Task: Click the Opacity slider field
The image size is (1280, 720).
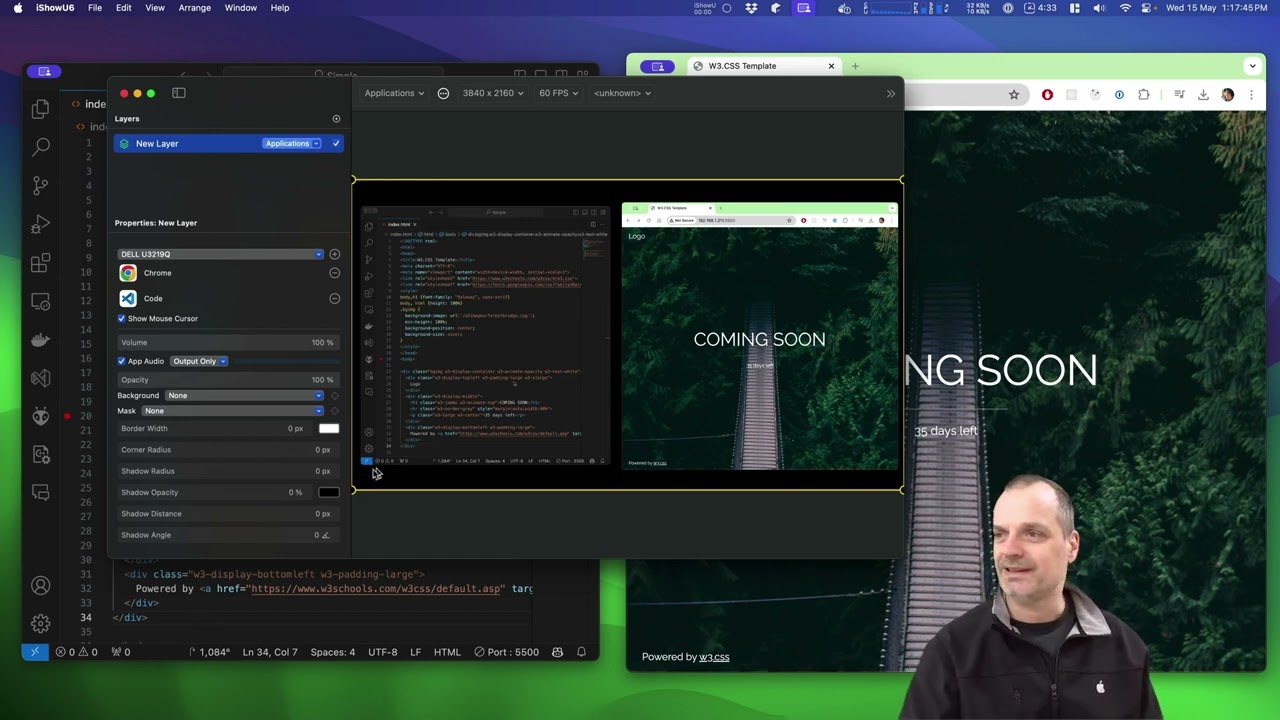Action: [x=227, y=380]
